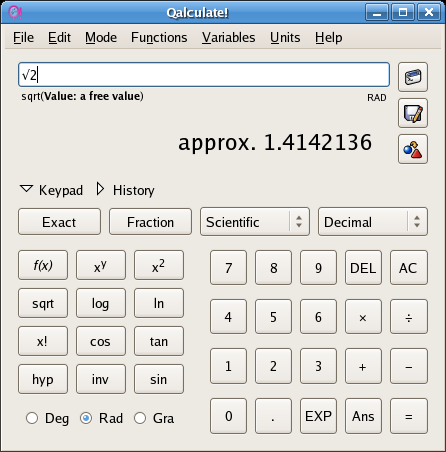Click the store result notepad icon
The image size is (446, 452).
coord(413,113)
